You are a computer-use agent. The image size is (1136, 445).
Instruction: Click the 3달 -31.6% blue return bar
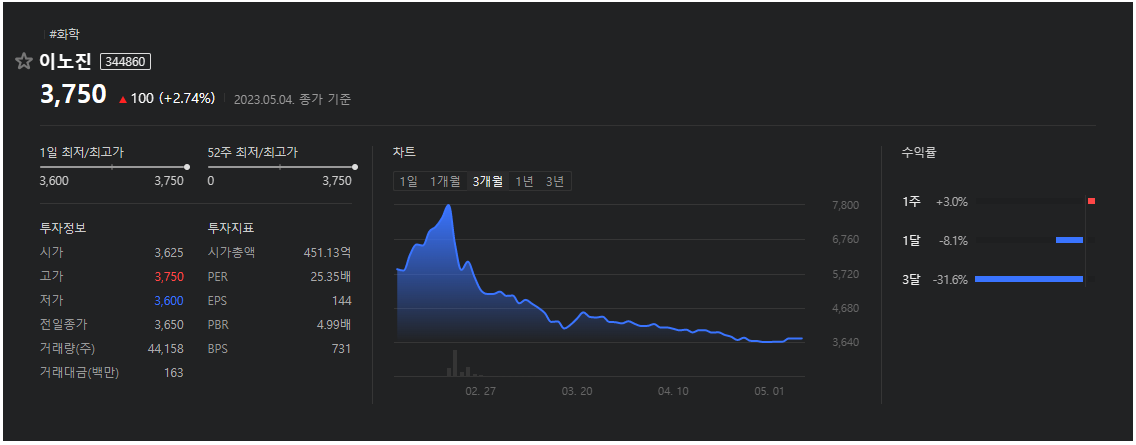(1029, 279)
